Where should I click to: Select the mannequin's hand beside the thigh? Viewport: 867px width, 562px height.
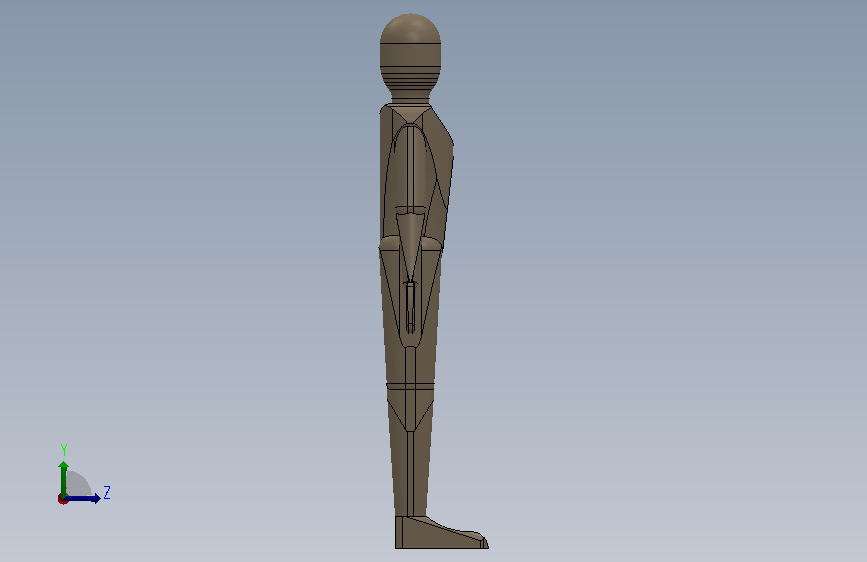[x=410, y=308]
